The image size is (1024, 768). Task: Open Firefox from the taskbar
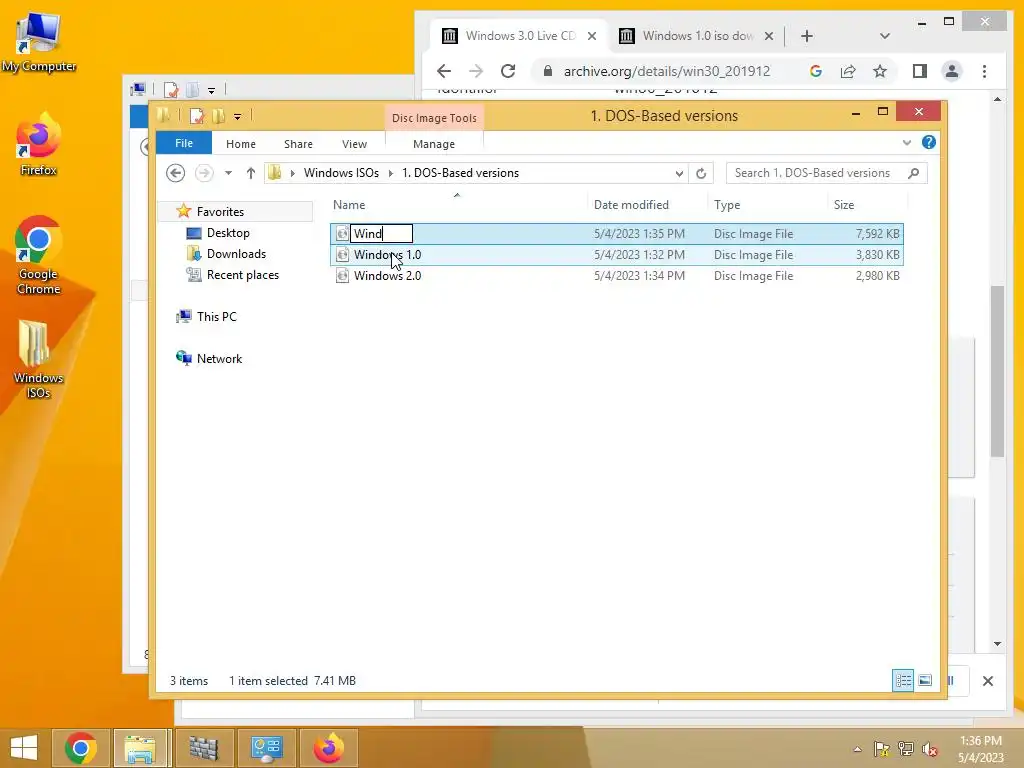coord(328,748)
